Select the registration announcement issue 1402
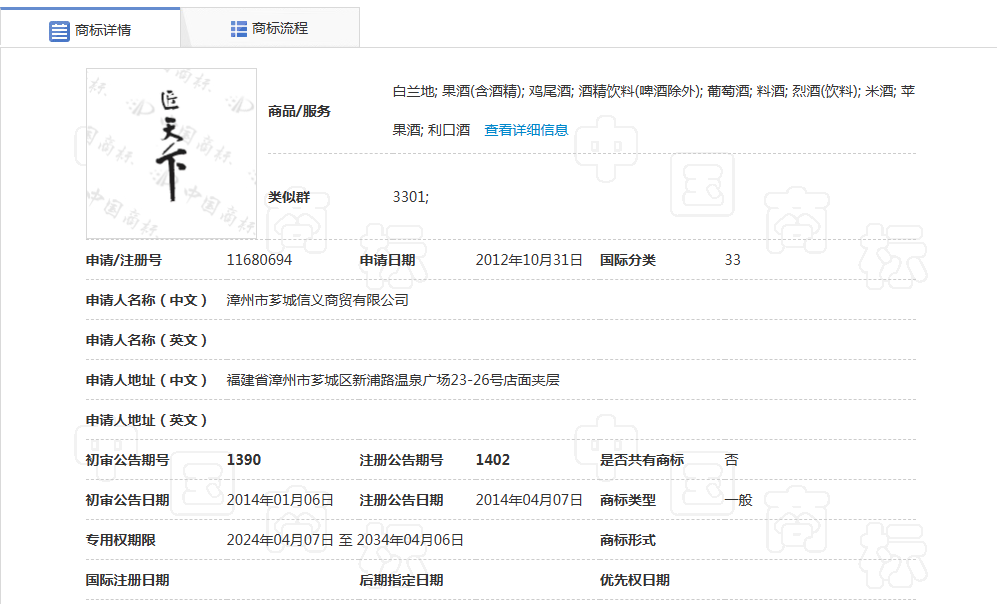This screenshot has width=997, height=604. 492,460
